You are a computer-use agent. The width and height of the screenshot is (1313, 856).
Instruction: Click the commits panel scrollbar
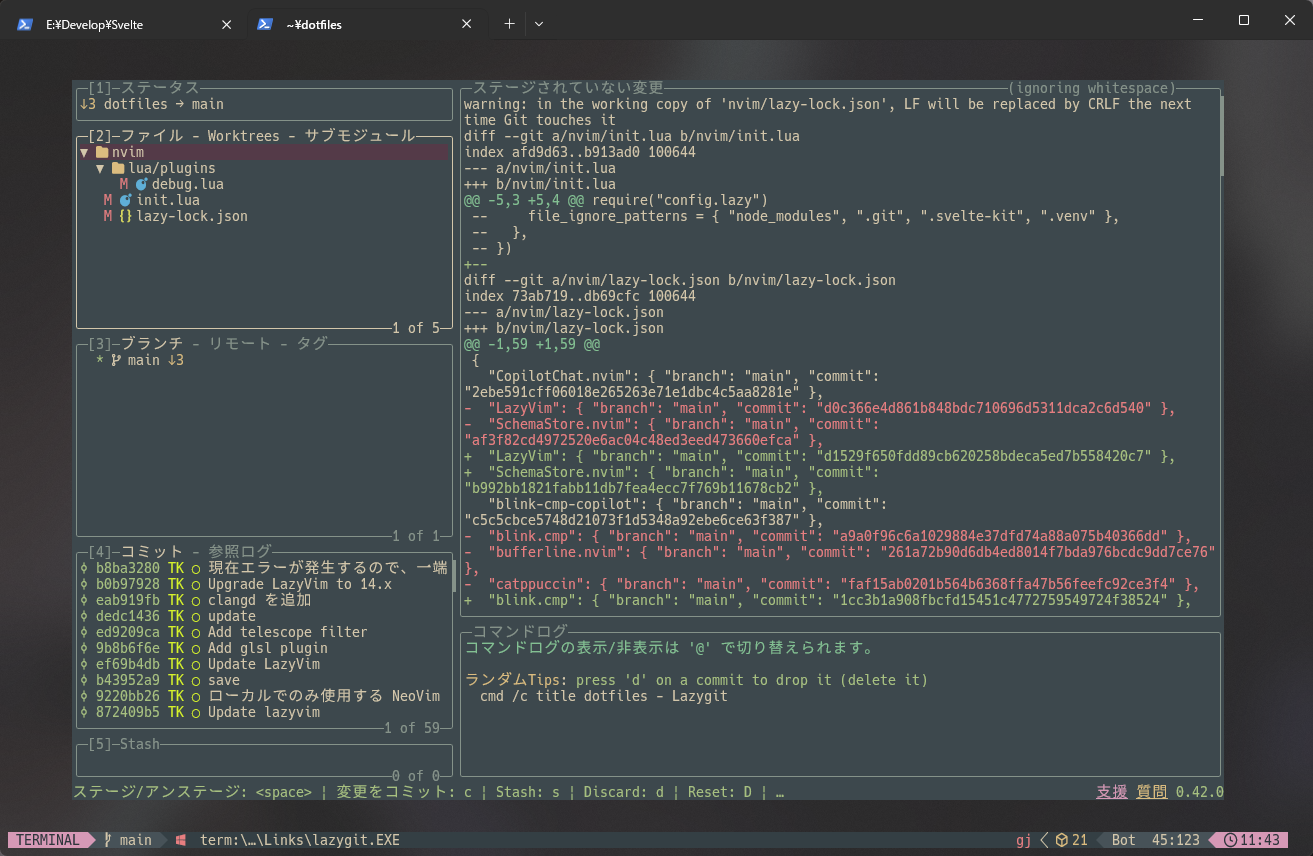pyautogui.click(x=453, y=576)
